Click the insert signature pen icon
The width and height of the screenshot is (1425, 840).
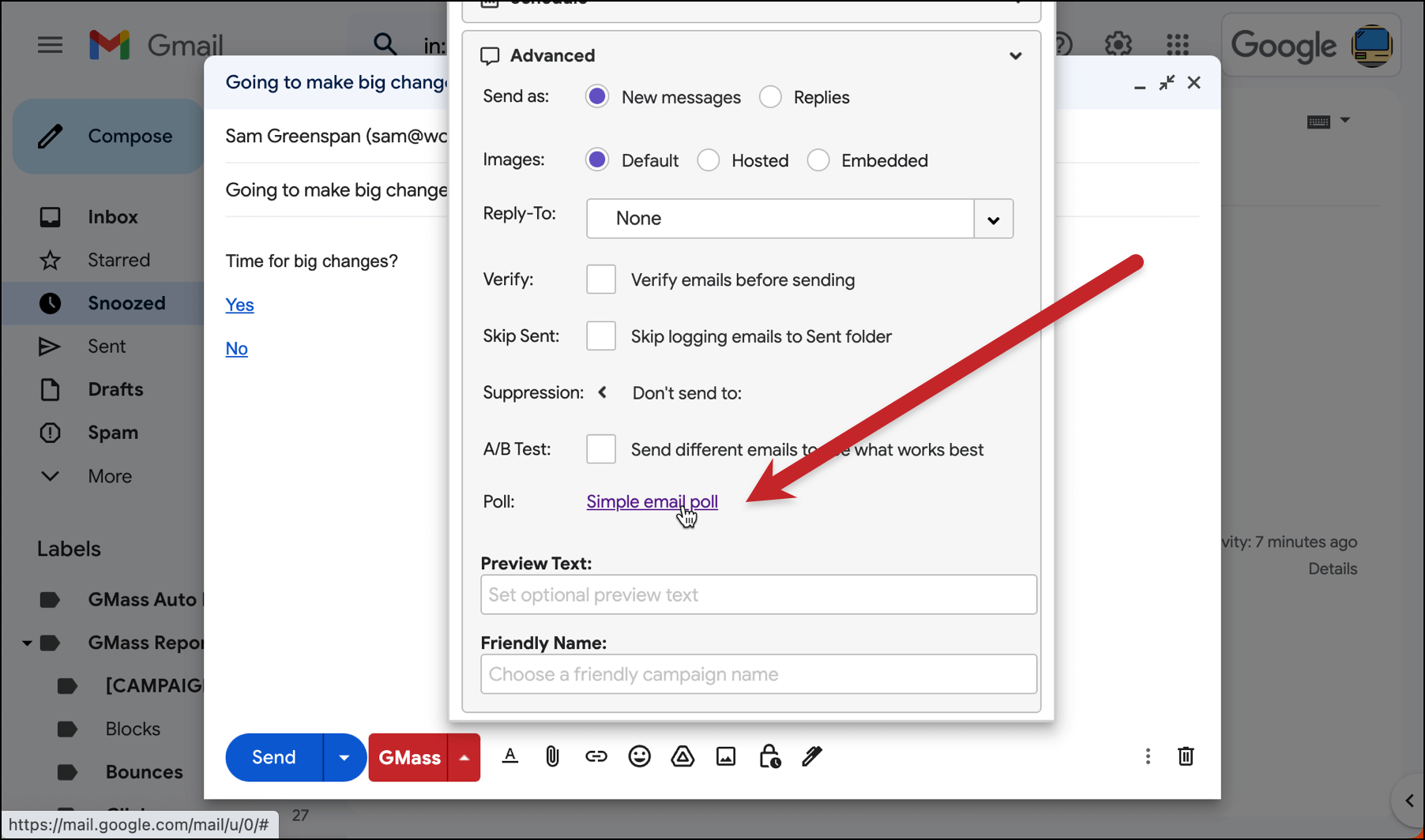(812, 756)
